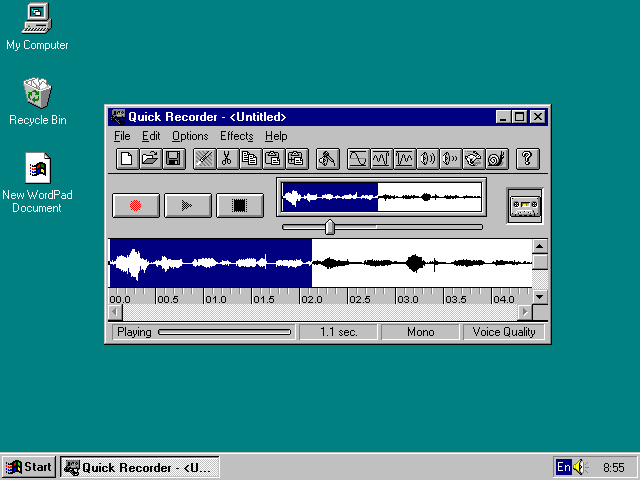Open the Effects menu
Viewport: 640px width, 480px height.
237,136
